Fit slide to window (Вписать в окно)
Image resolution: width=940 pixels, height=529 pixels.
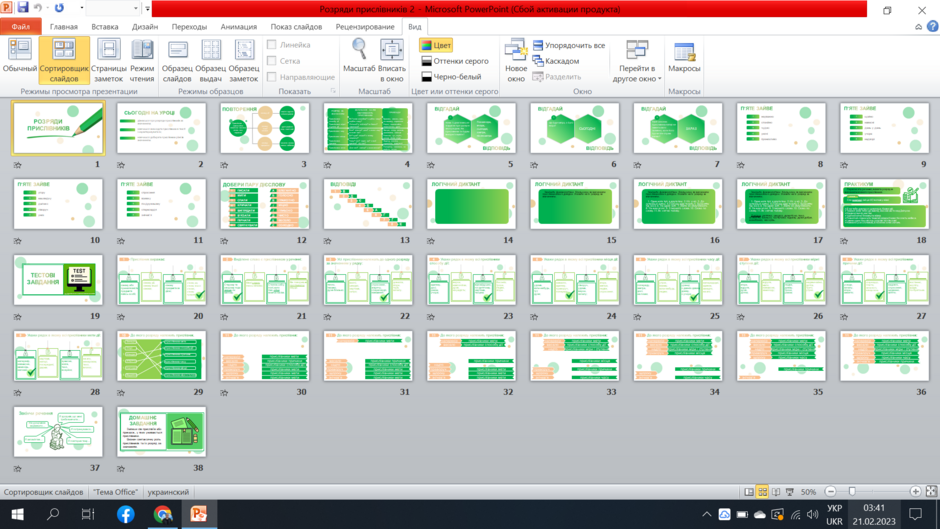(x=391, y=59)
